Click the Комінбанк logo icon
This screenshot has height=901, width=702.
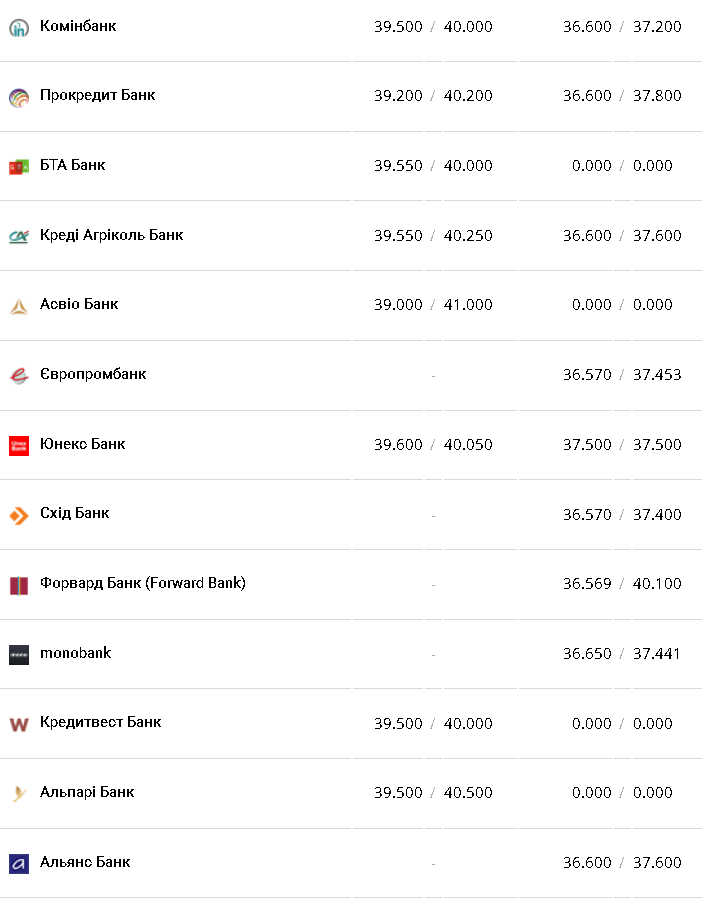click(x=19, y=28)
